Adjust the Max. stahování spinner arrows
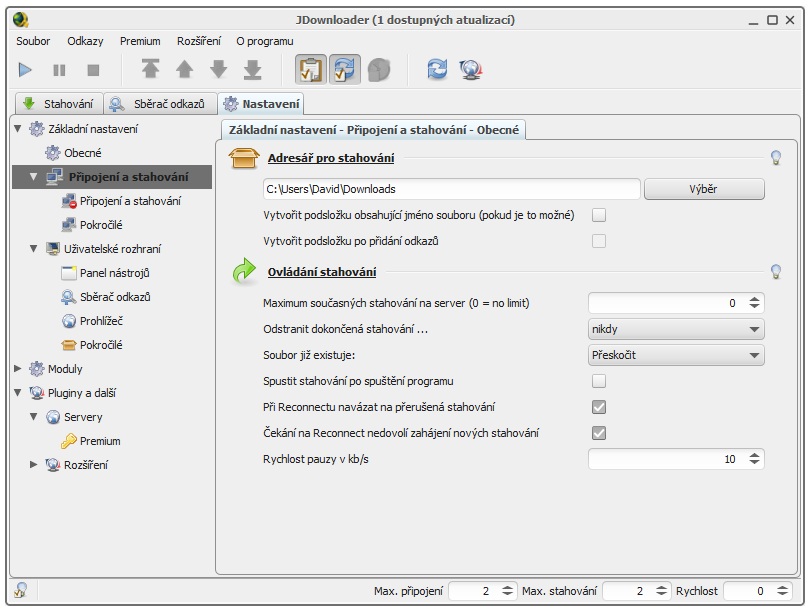This screenshot has width=812, height=613. [661, 591]
